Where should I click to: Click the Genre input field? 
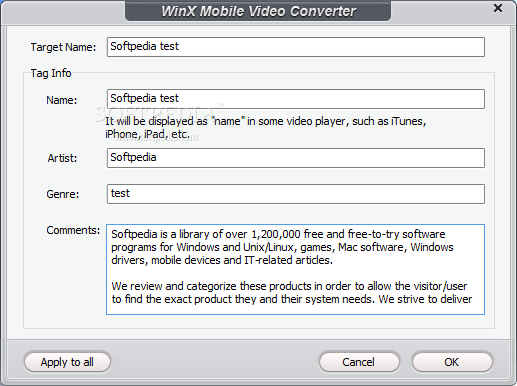click(296, 194)
